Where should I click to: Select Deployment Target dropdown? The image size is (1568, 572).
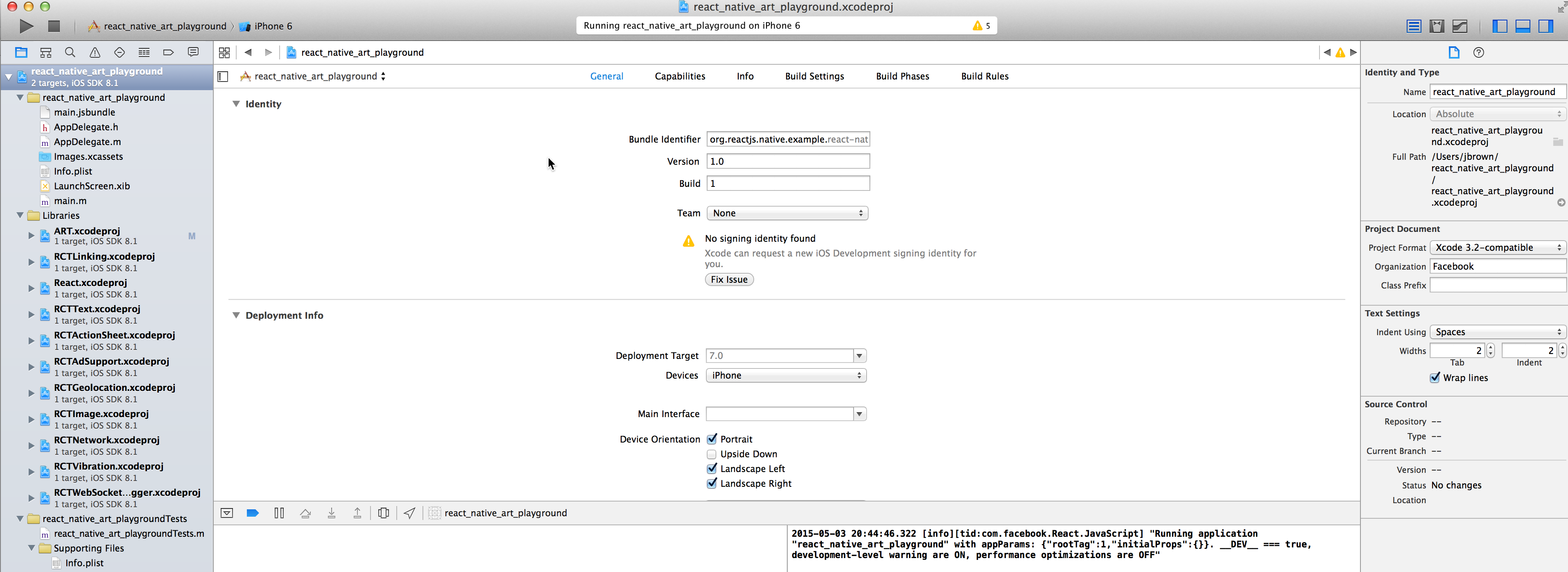tap(785, 355)
